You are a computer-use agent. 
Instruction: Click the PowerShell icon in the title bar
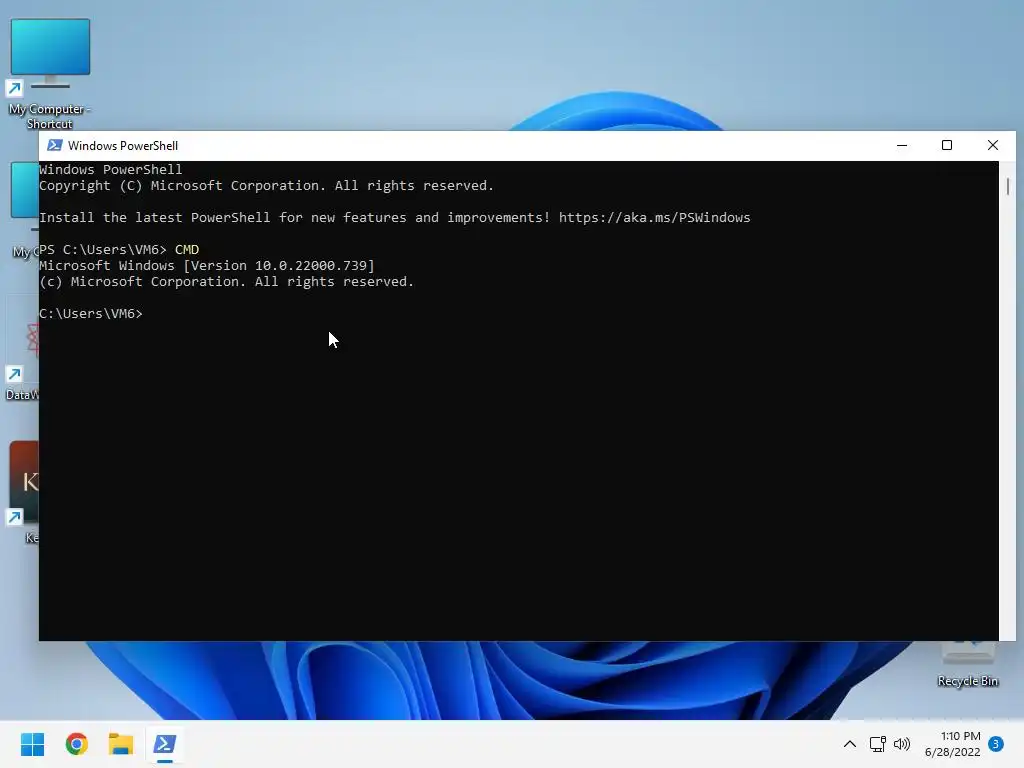tap(55, 145)
